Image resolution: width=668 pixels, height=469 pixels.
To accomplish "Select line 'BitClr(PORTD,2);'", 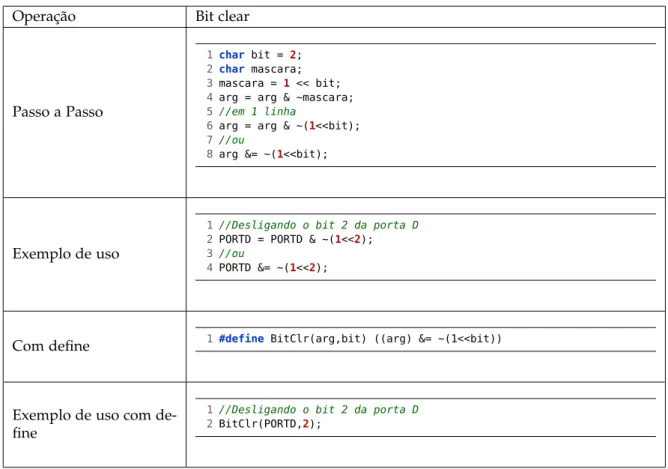I will pos(270,424).
